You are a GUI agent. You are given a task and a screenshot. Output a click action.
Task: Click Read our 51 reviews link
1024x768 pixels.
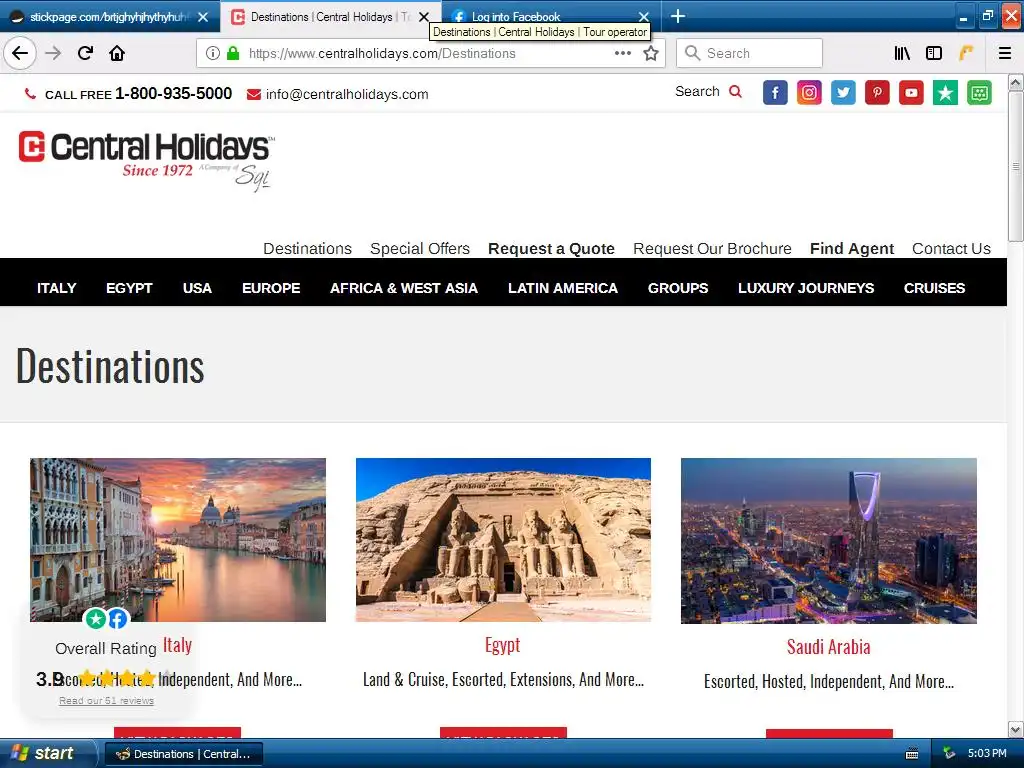pyautogui.click(x=106, y=701)
